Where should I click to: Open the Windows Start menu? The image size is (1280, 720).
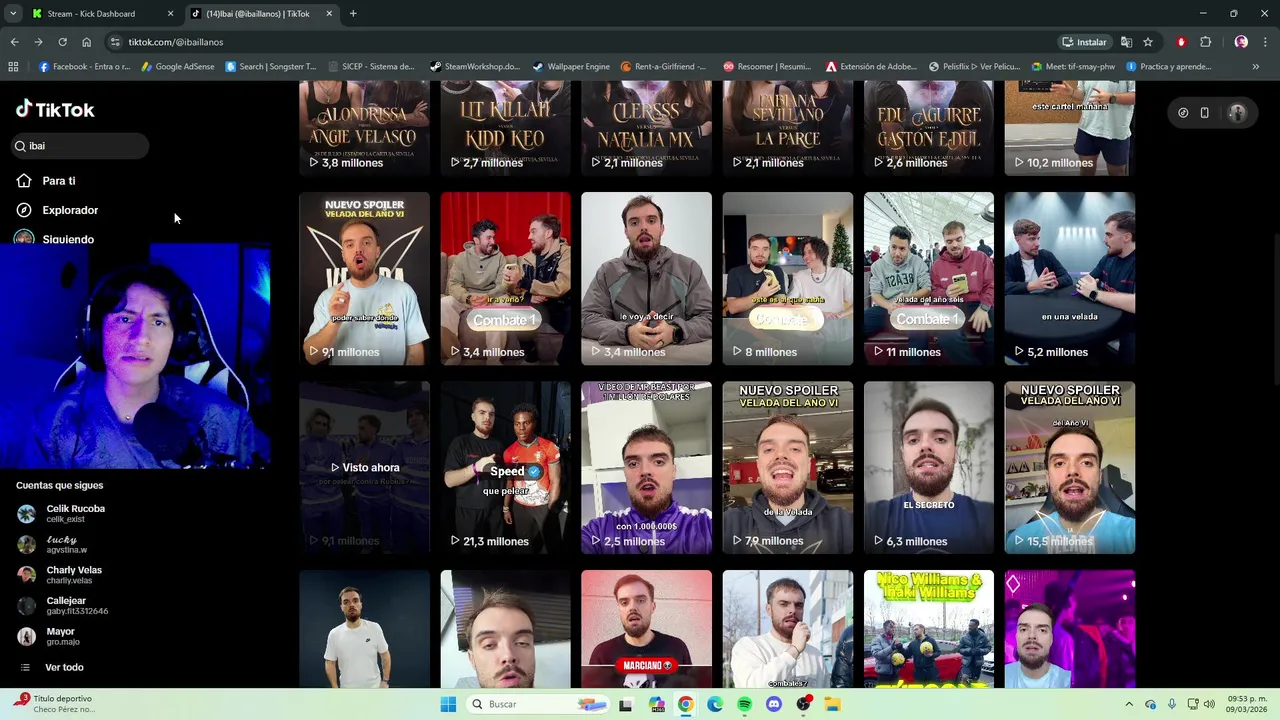[448, 704]
